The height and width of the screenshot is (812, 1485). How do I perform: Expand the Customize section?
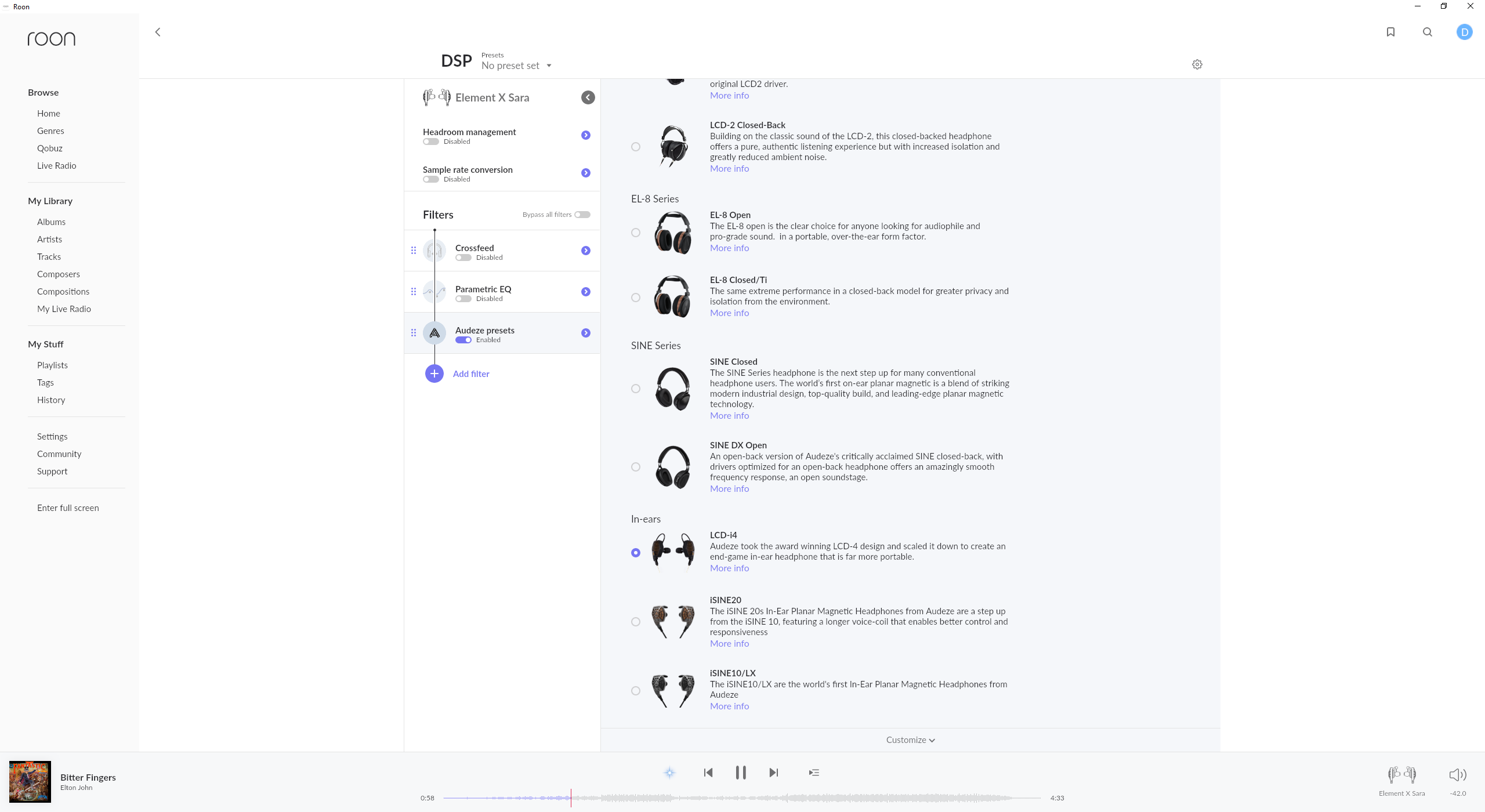[x=910, y=740]
